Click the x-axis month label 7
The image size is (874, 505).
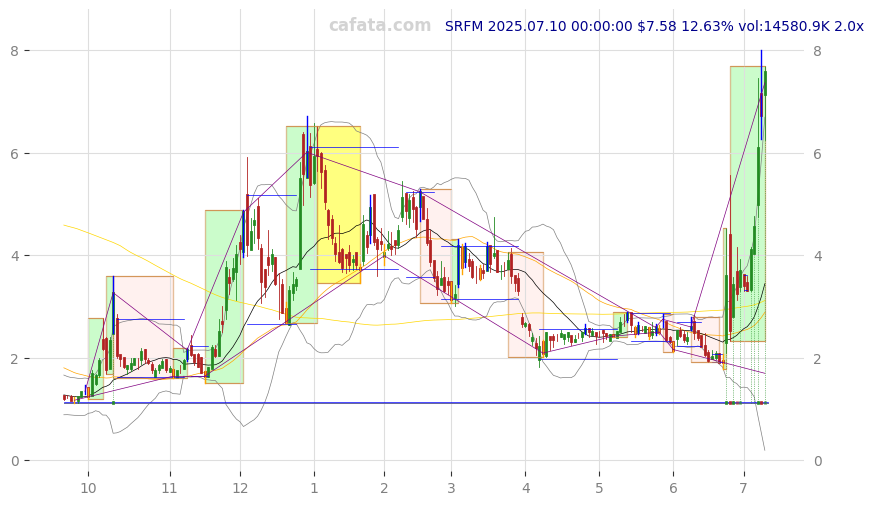744,489
